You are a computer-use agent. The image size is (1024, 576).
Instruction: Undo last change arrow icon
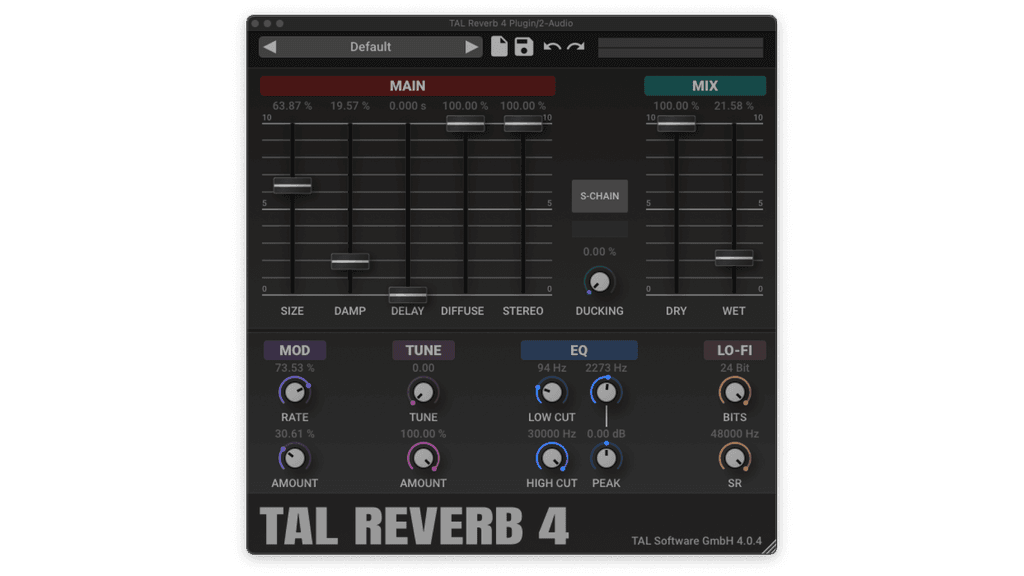(x=552, y=47)
